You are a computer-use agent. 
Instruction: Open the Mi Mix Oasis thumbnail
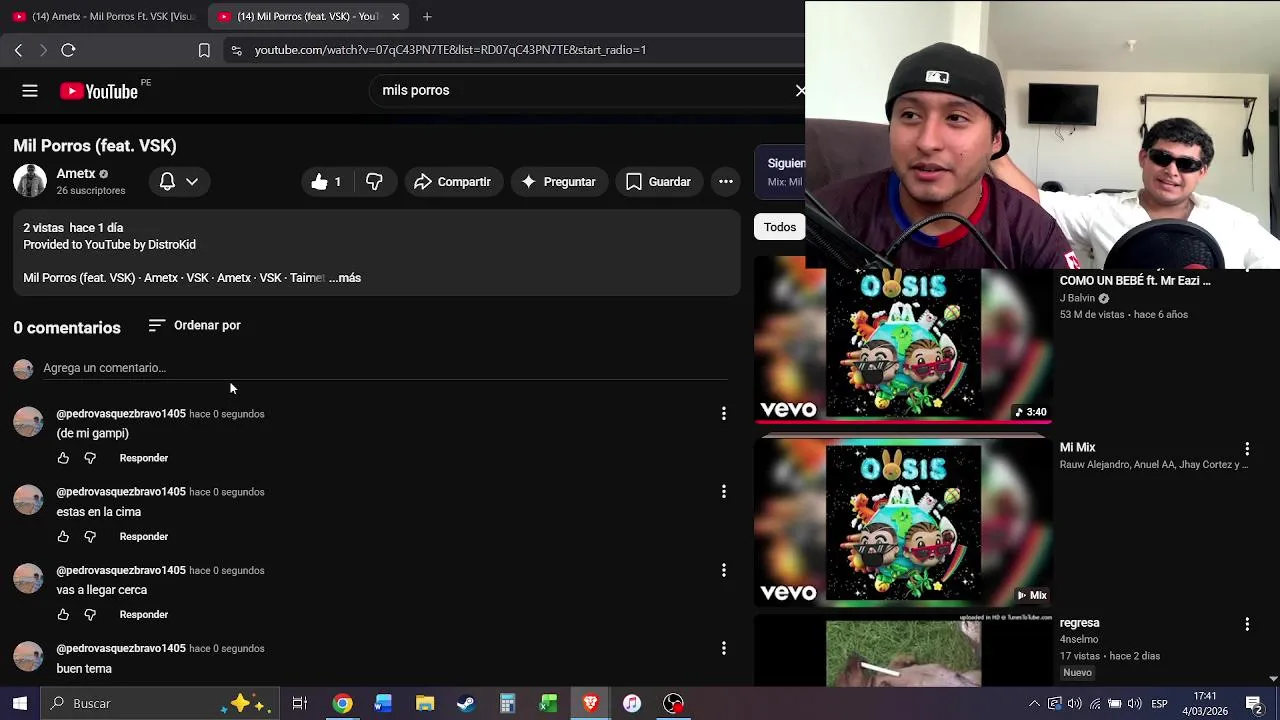click(x=903, y=522)
